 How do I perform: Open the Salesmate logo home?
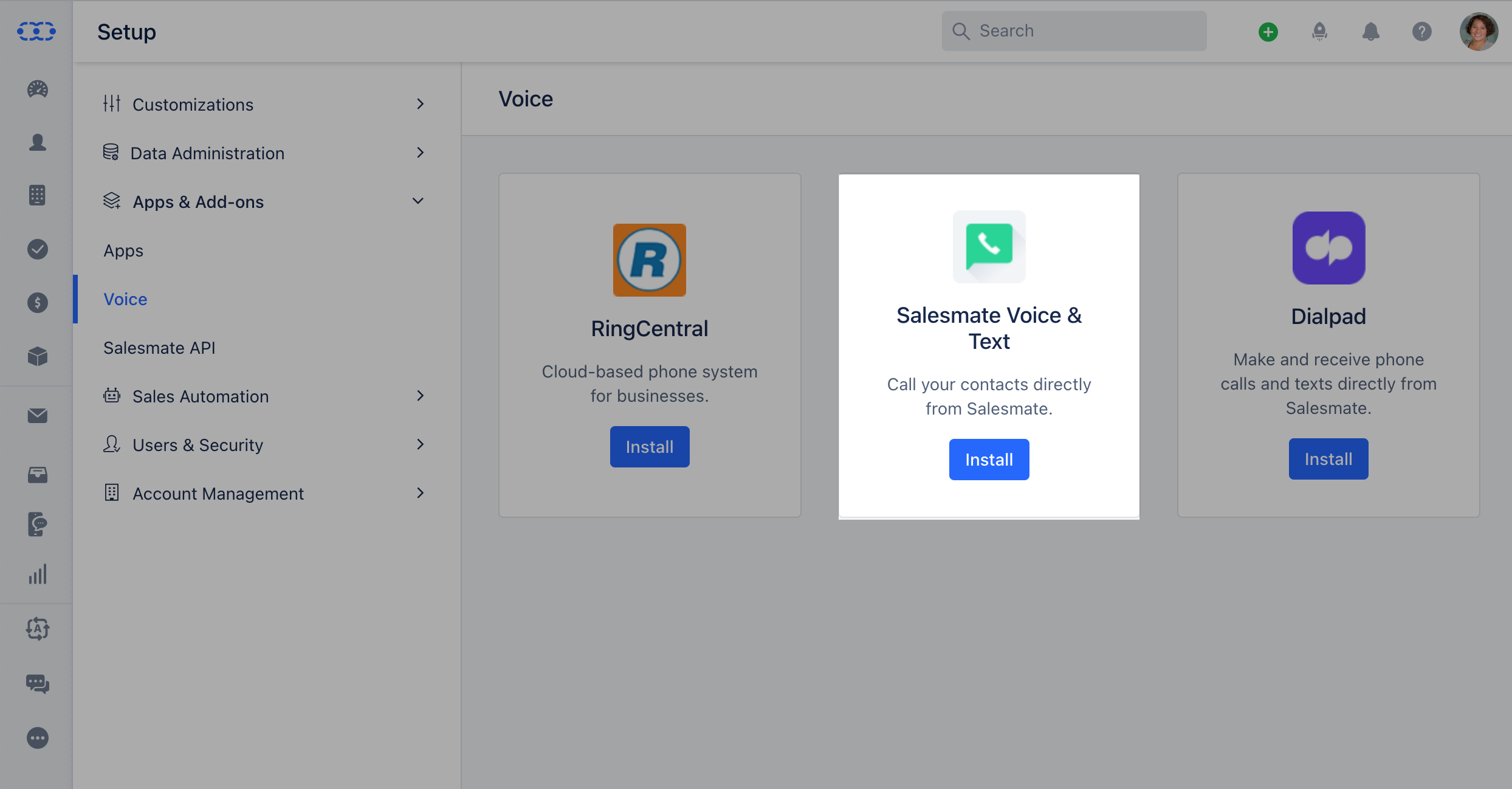36,31
